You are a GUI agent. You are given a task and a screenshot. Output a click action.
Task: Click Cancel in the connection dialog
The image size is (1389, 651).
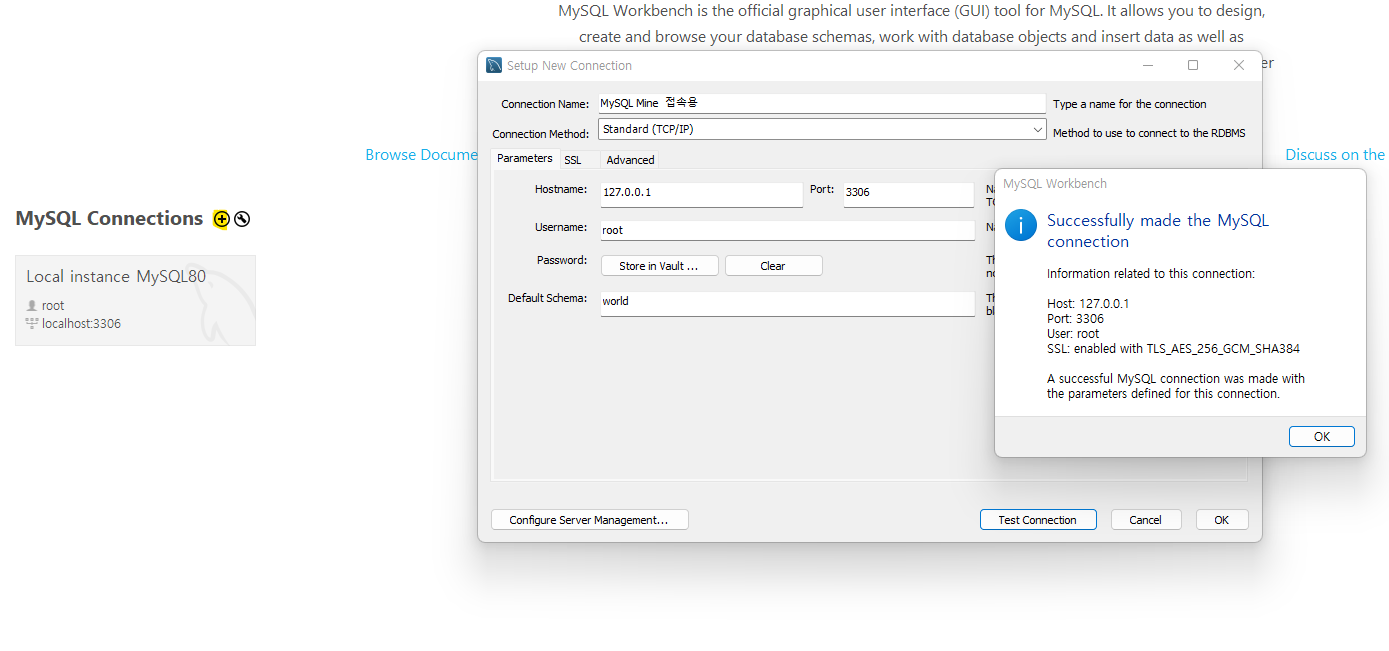[x=1146, y=520]
